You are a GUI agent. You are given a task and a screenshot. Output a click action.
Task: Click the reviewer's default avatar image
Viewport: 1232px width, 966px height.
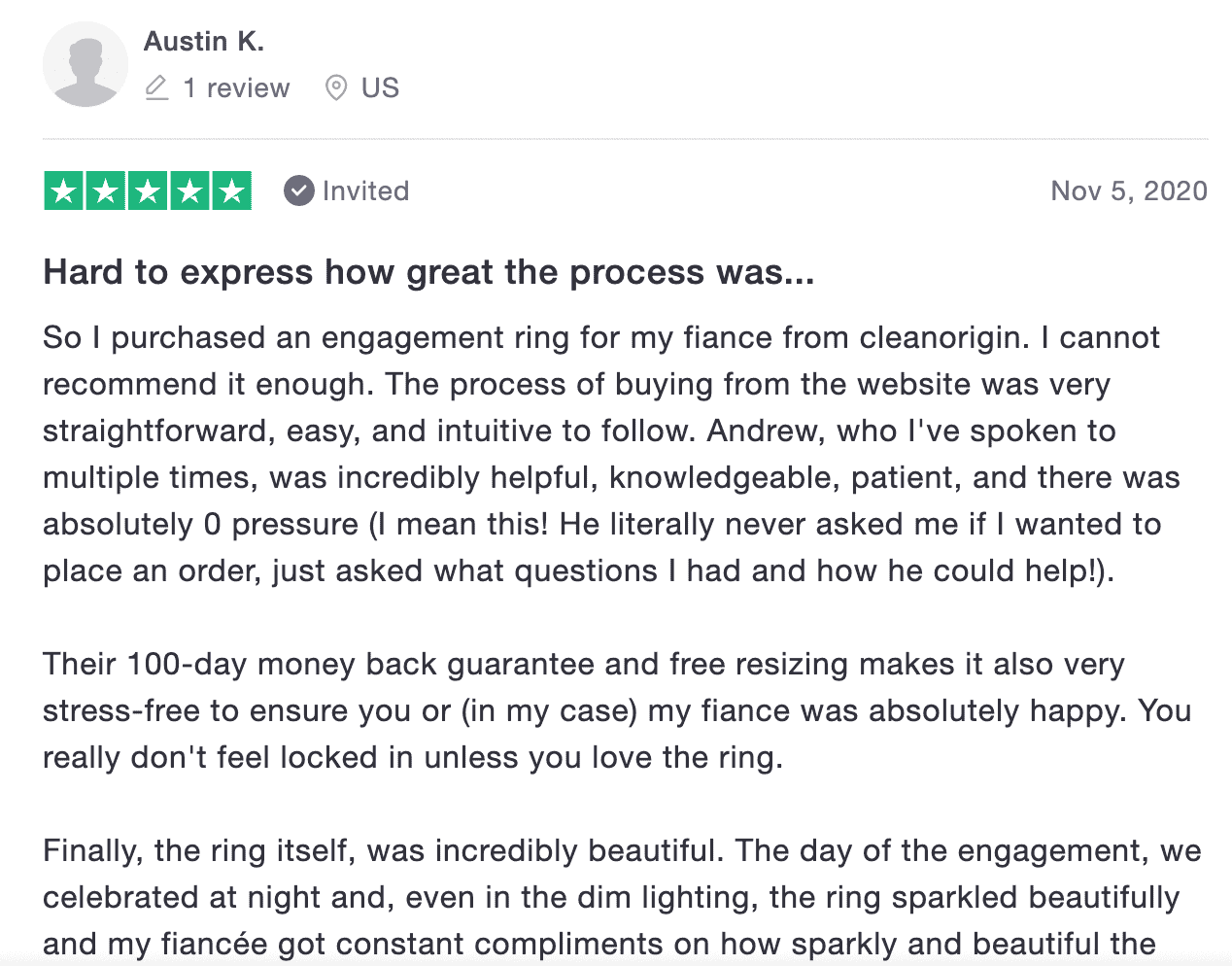86,64
